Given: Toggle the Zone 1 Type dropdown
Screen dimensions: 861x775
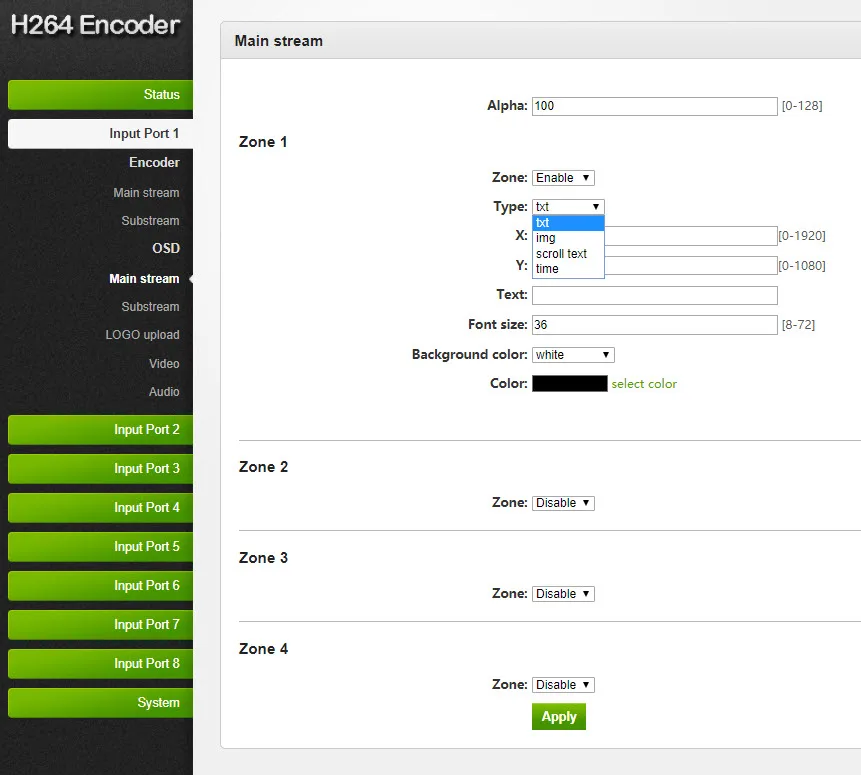Looking at the screenshot, I should tap(568, 207).
